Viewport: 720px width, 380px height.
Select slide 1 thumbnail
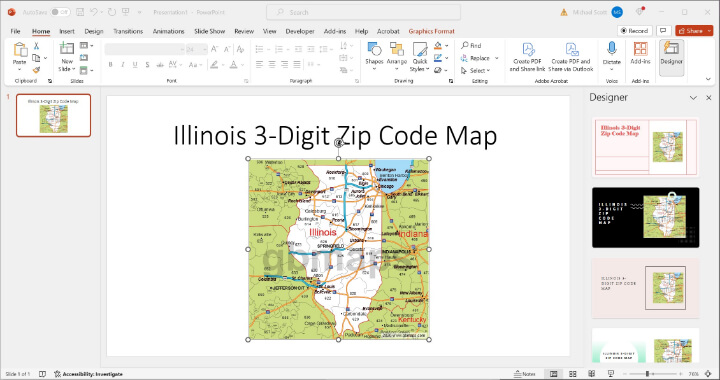[x=54, y=116]
